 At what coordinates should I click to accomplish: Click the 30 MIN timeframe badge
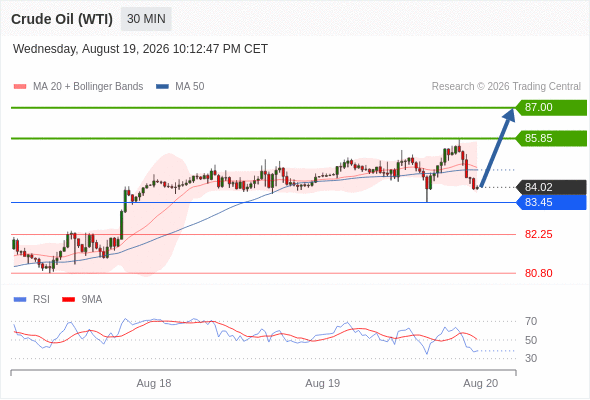point(146,19)
